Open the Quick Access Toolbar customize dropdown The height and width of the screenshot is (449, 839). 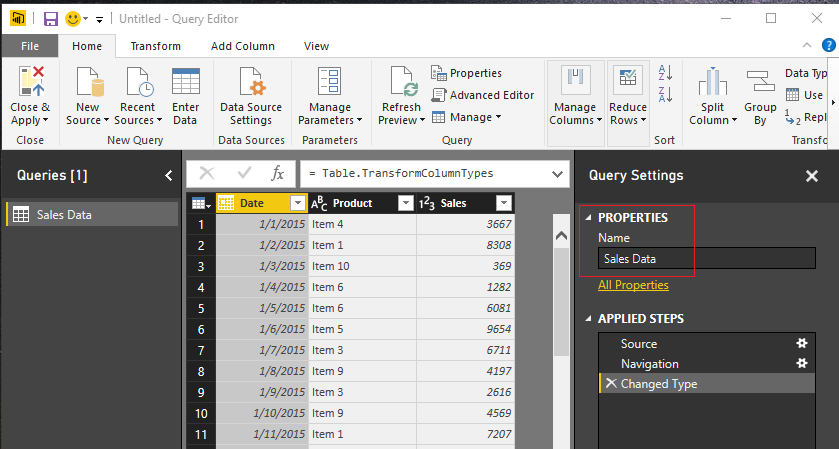tap(100, 20)
